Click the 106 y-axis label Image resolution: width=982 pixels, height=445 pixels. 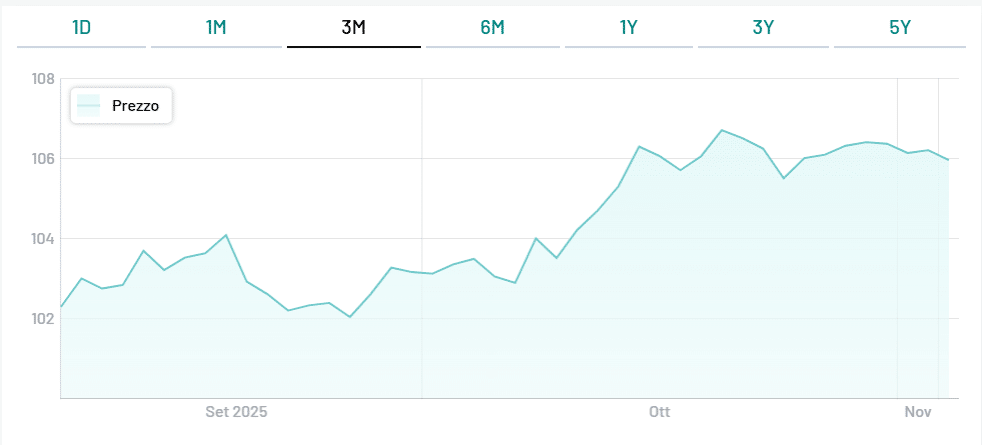(x=42, y=159)
